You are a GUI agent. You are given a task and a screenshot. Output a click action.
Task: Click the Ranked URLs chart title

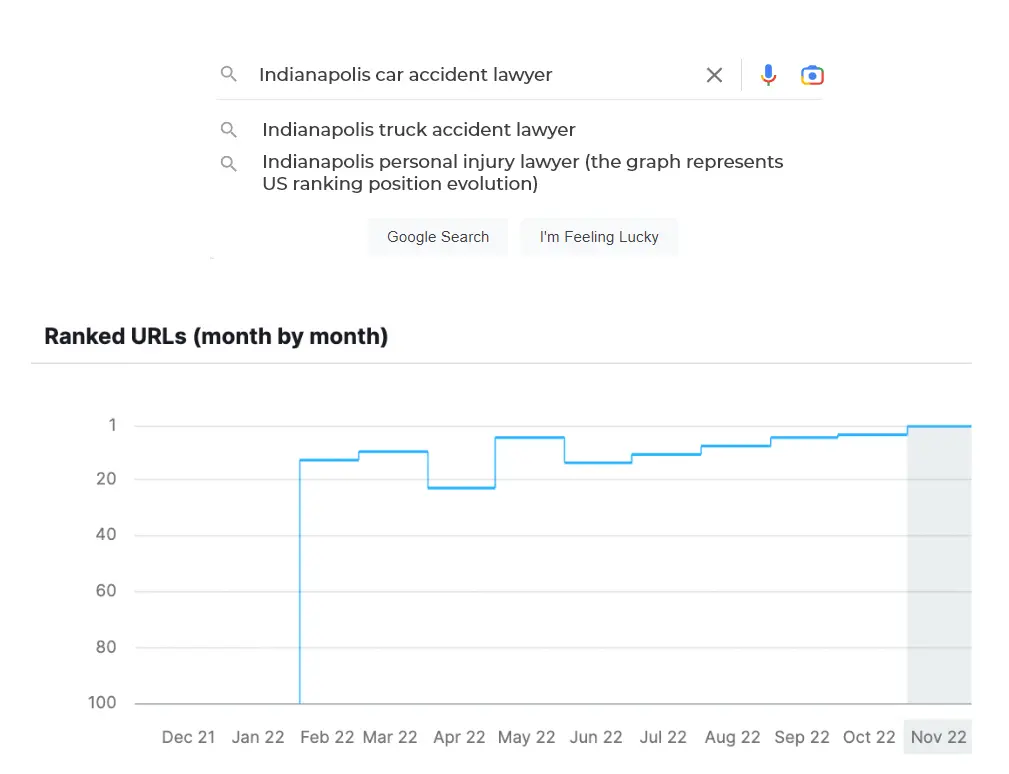tap(216, 336)
